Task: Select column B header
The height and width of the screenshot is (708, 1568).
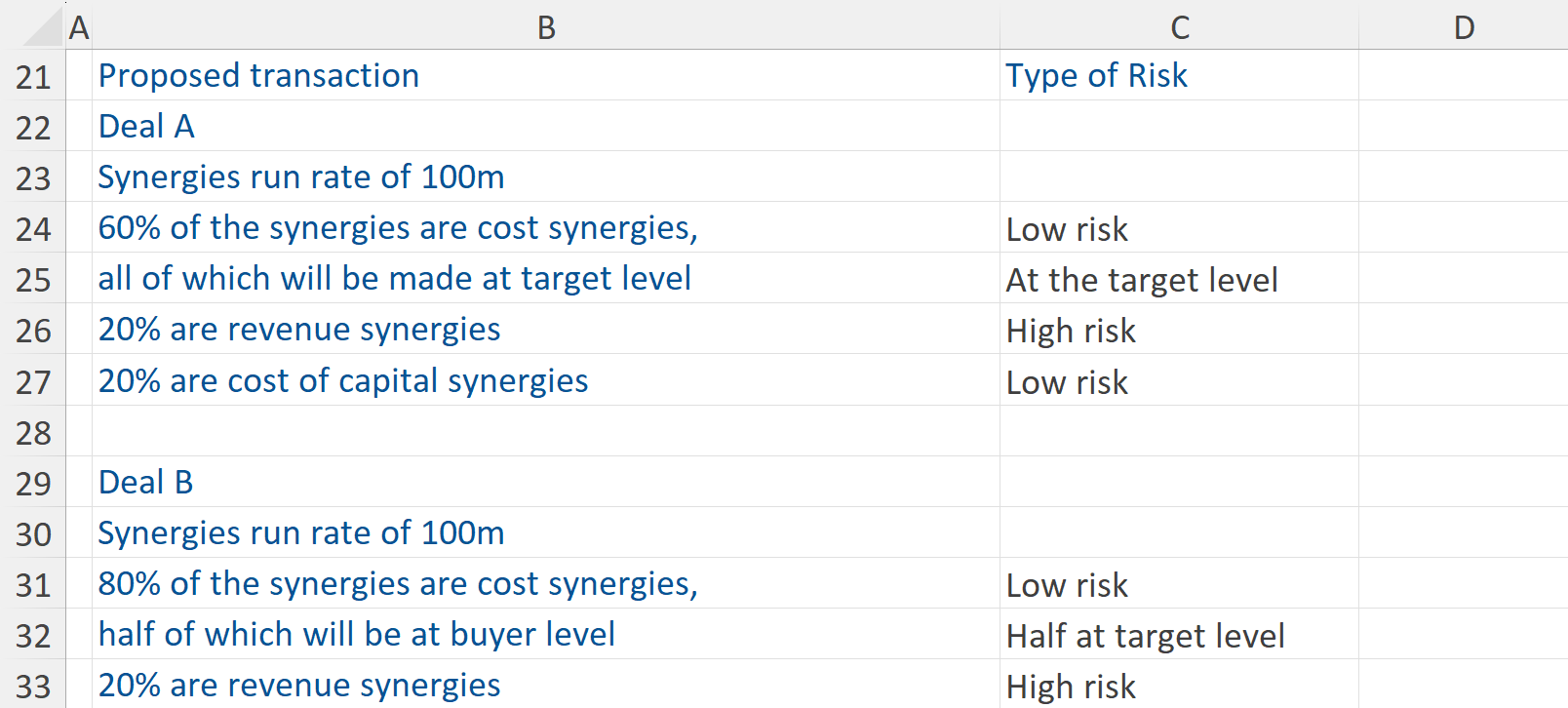Action: 546,27
